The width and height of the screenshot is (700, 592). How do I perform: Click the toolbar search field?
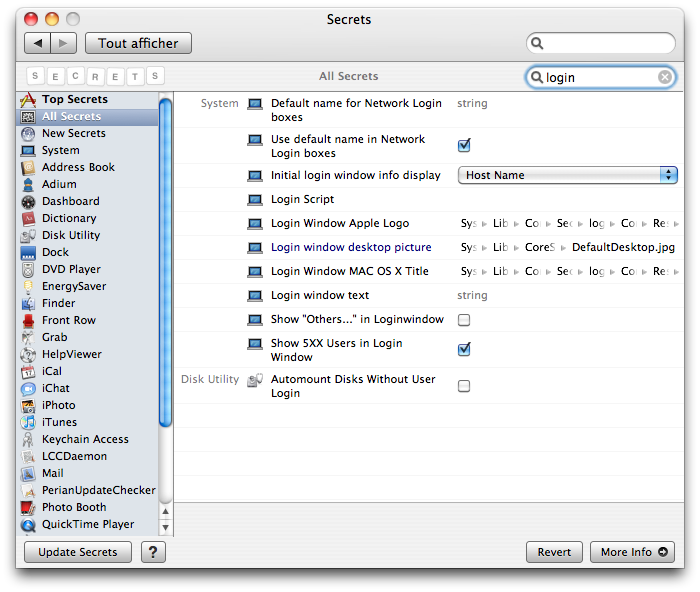coord(601,43)
